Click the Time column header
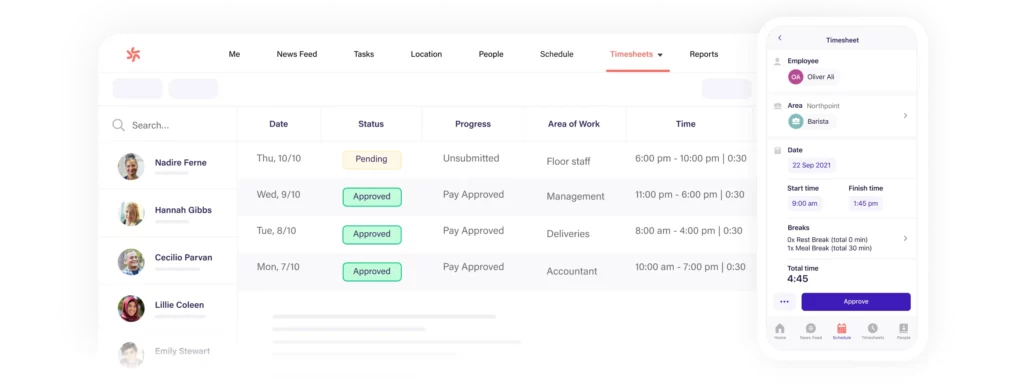Viewport: 1024px width, 387px height. point(686,124)
